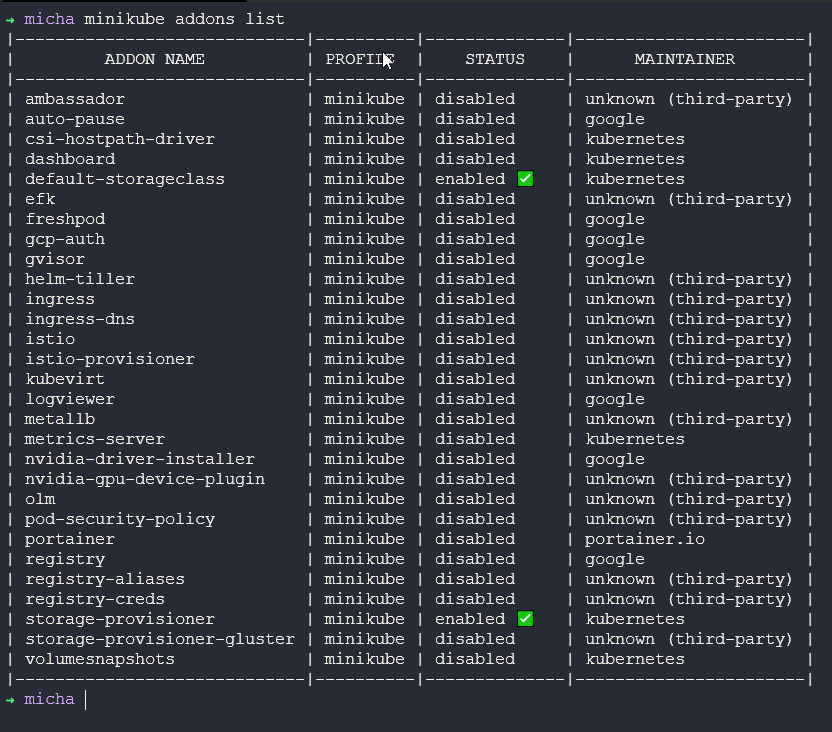Viewport: 832px width, 732px height.
Task: Click the STATUS column header
Action: tap(494, 59)
